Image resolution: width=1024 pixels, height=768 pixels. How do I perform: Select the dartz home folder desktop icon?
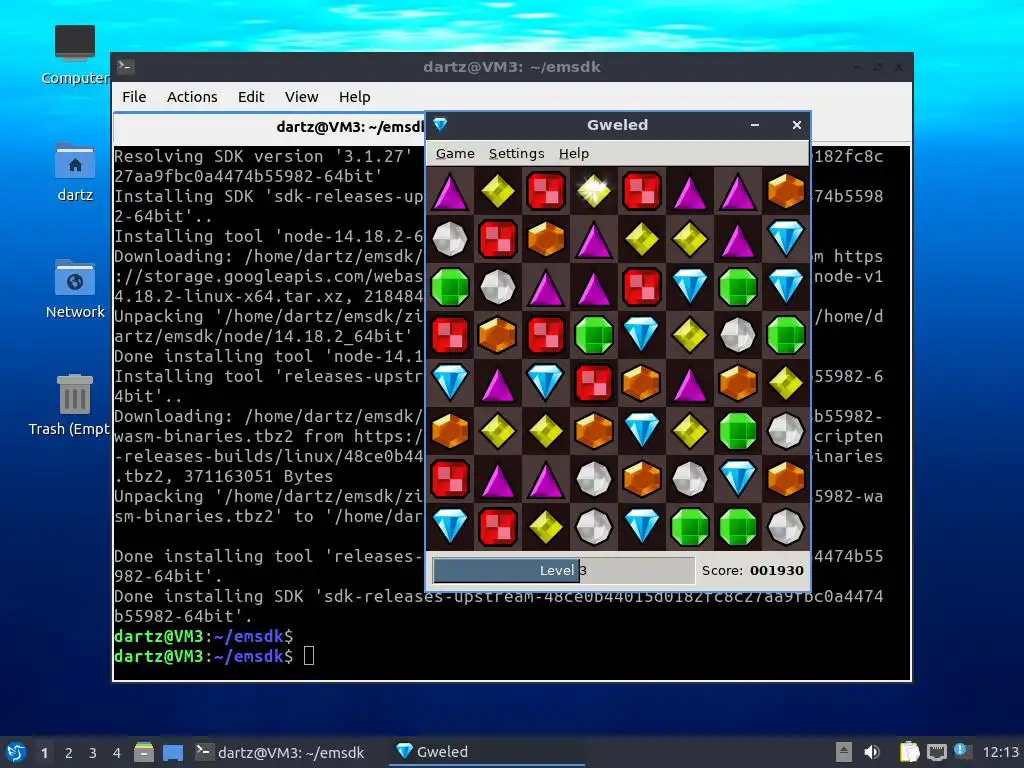[75, 172]
